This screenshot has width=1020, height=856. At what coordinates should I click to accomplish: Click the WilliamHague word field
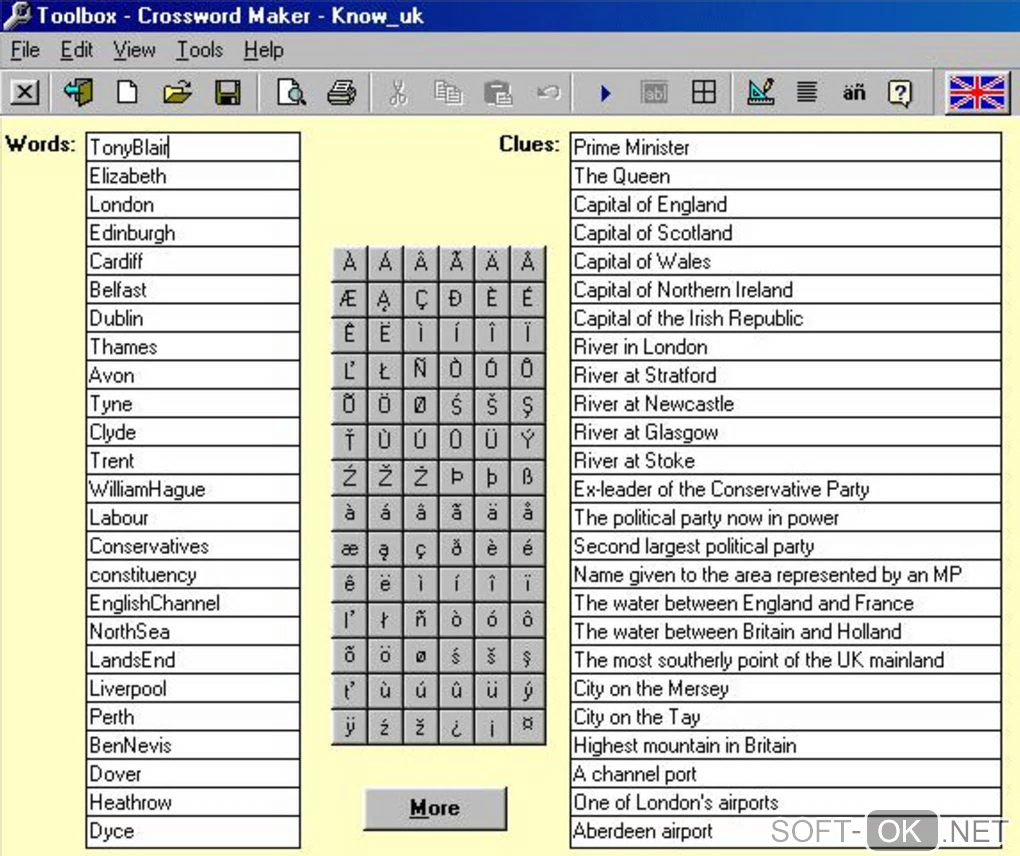click(x=193, y=489)
